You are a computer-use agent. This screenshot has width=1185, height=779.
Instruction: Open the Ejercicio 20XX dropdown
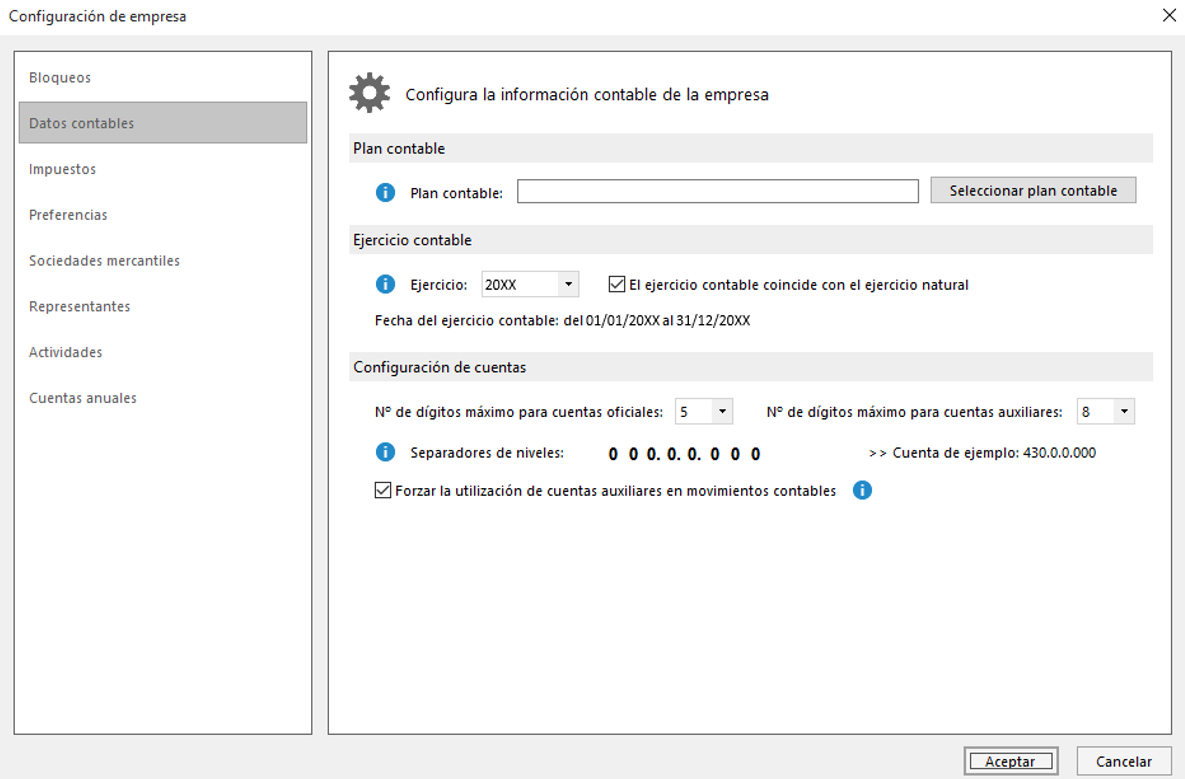coord(568,284)
